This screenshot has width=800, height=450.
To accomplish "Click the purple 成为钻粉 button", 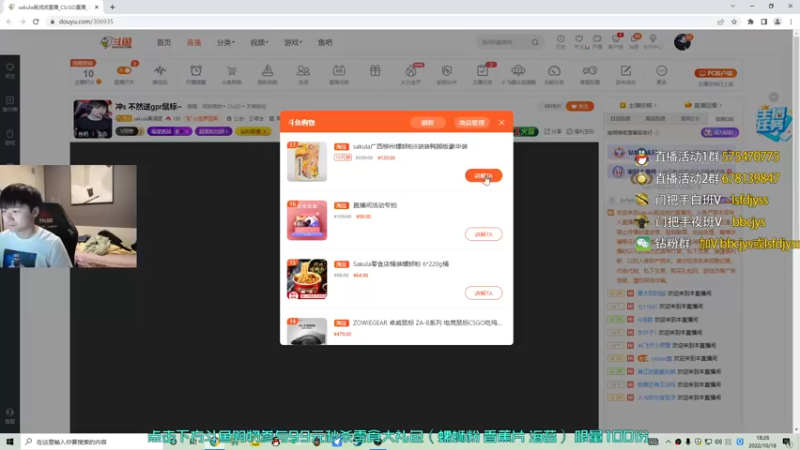I will point(719,132).
